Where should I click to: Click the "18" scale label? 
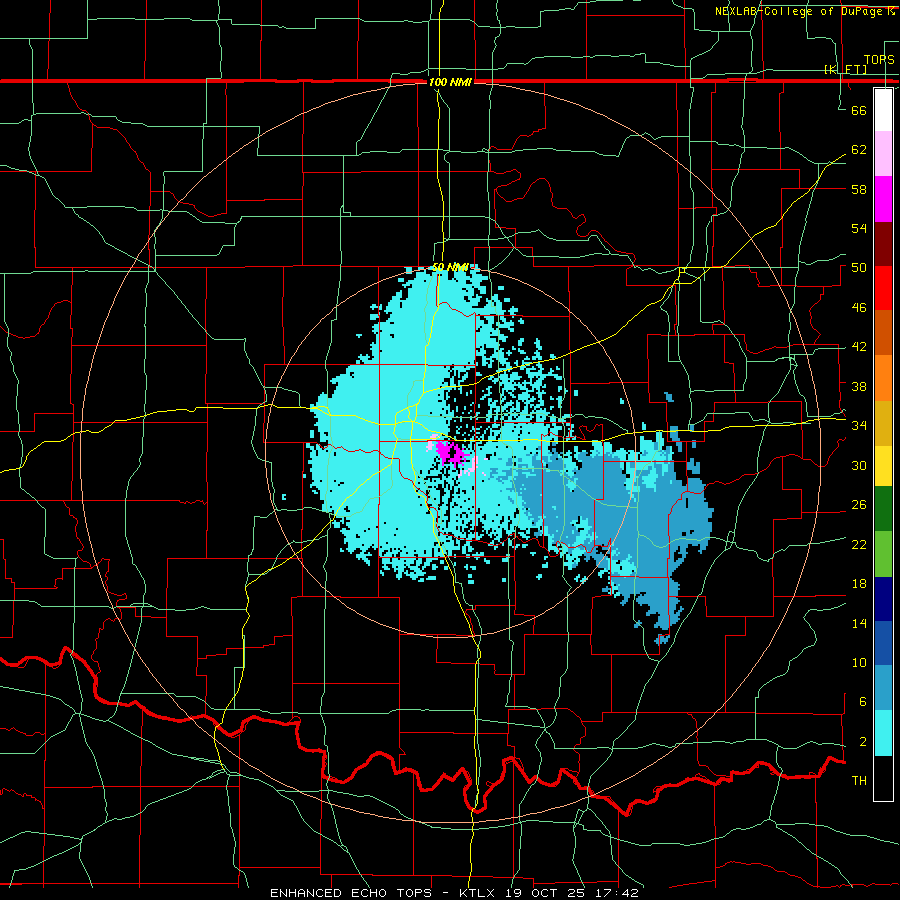(859, 584)
